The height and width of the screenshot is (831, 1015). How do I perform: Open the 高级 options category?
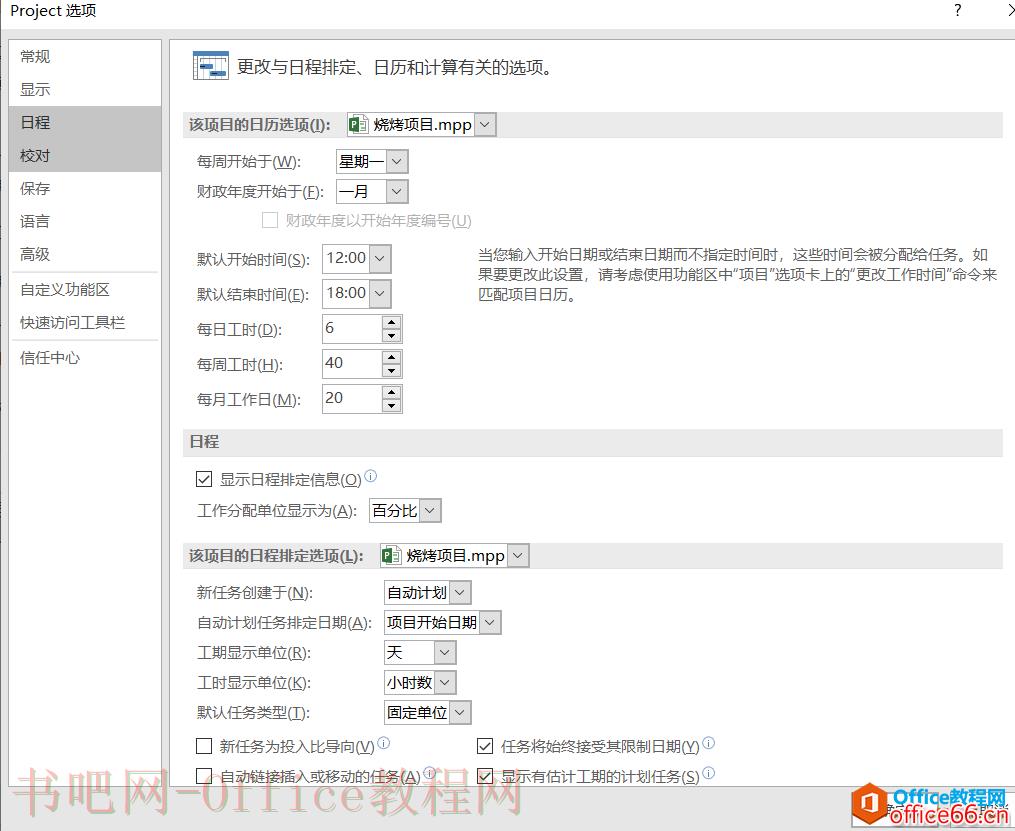click(x=85, y=255)
